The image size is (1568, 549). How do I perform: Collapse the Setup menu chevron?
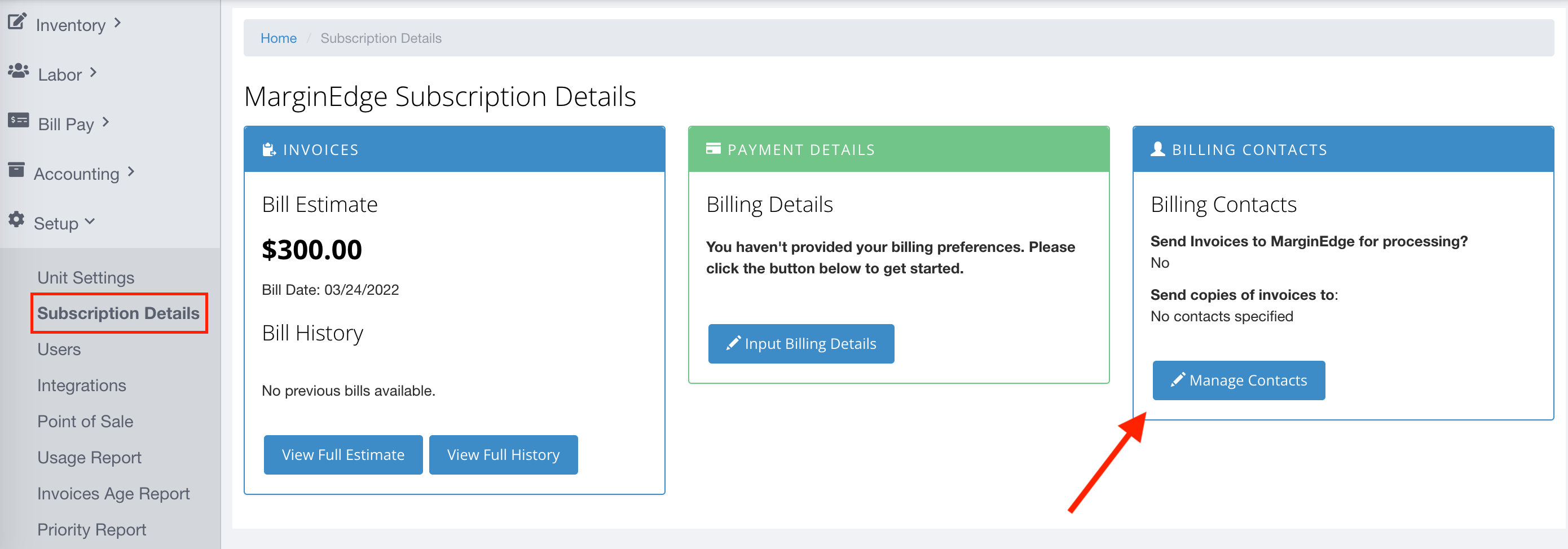pos(90,222)
